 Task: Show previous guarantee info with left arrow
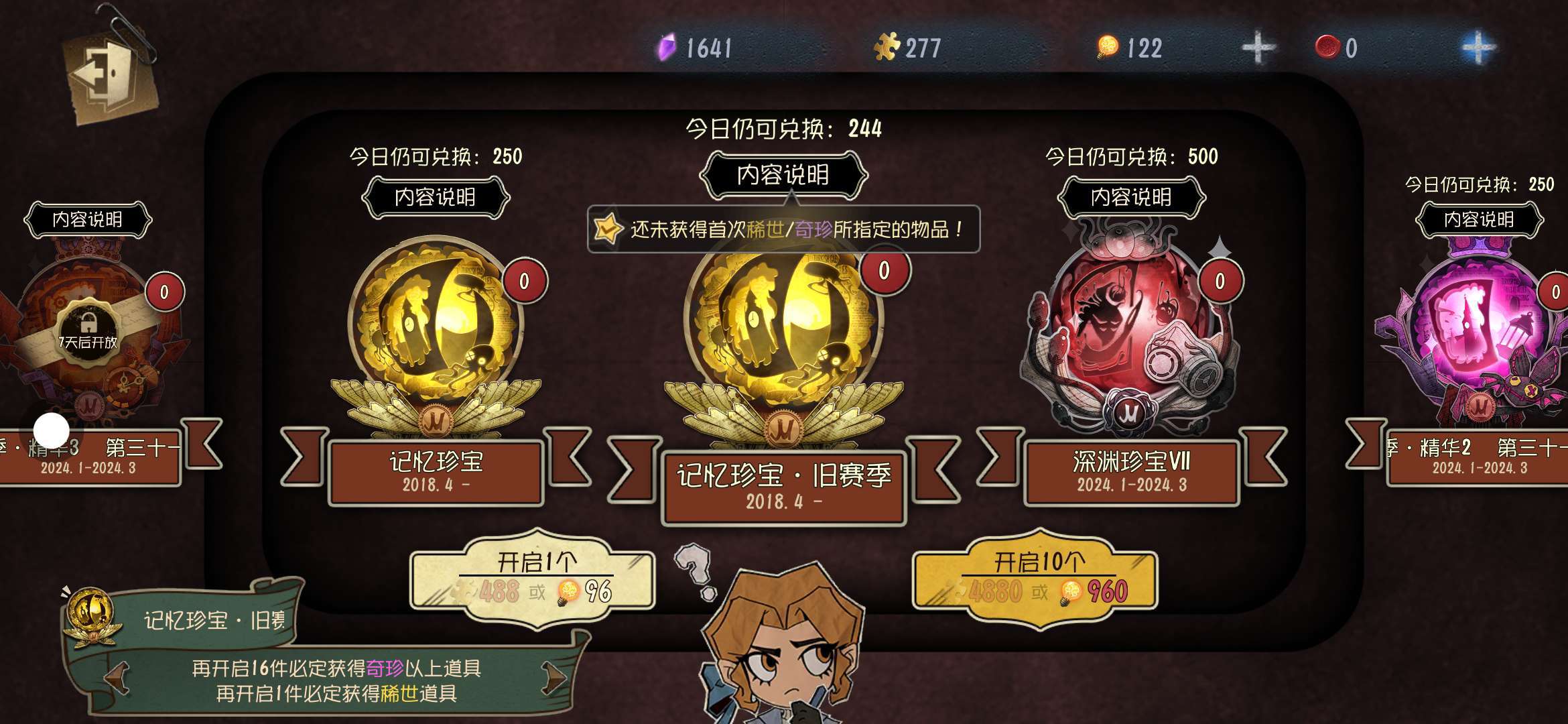[117, 678]
